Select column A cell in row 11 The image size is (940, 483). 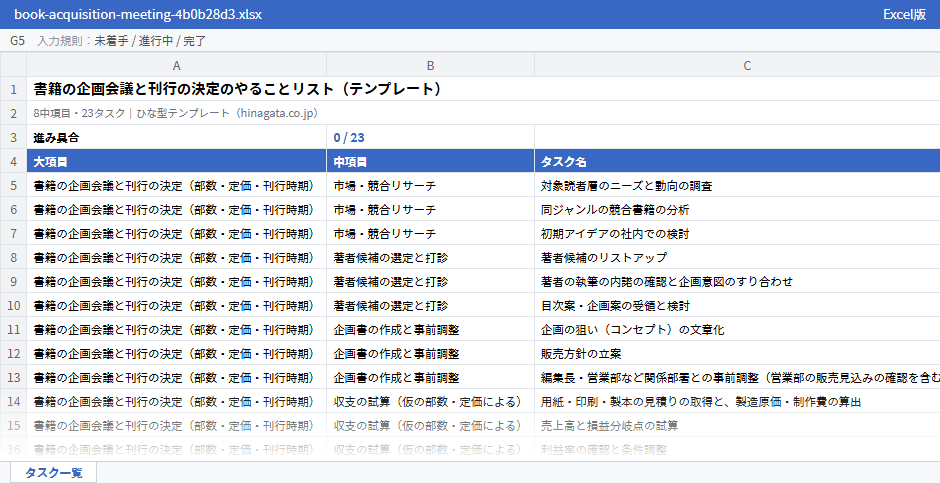pyautogui.click(x=176, y=330)
